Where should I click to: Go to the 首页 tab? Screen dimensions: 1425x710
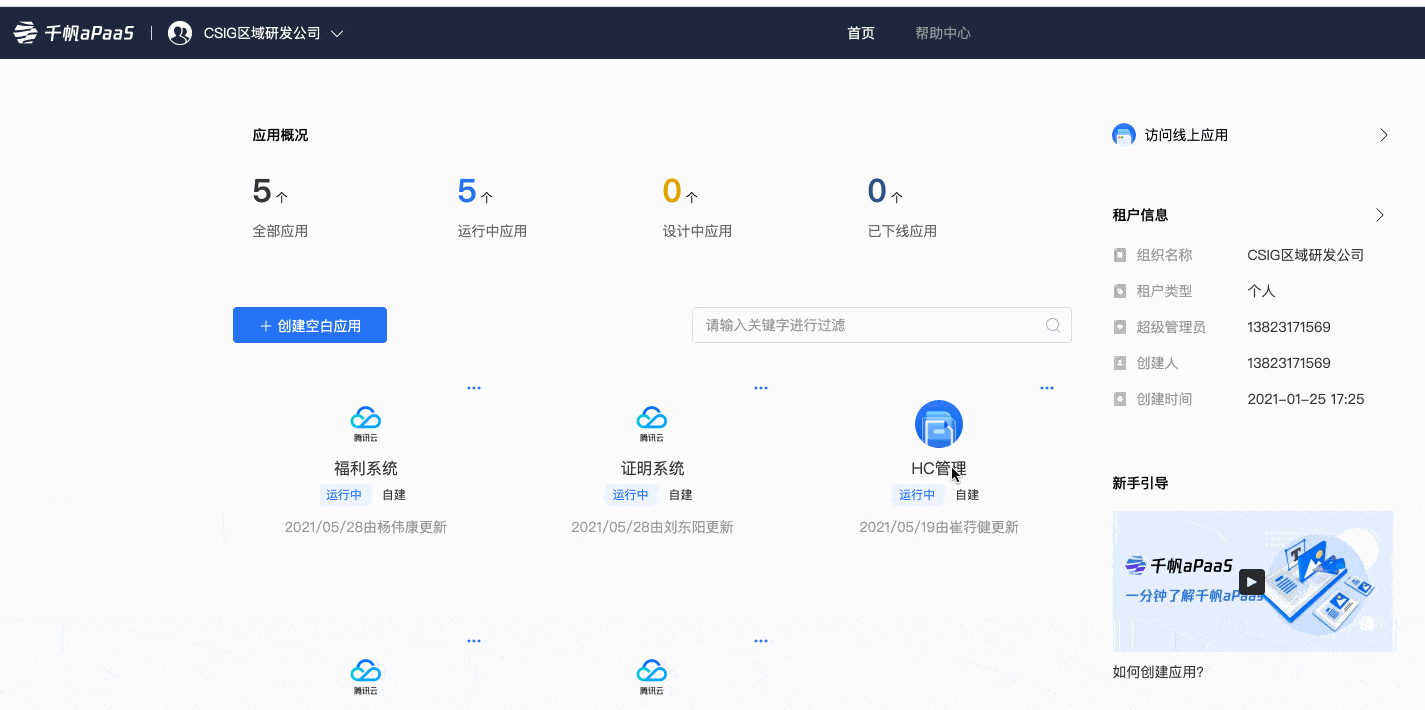pyautogui.click(x=860, y=33)
